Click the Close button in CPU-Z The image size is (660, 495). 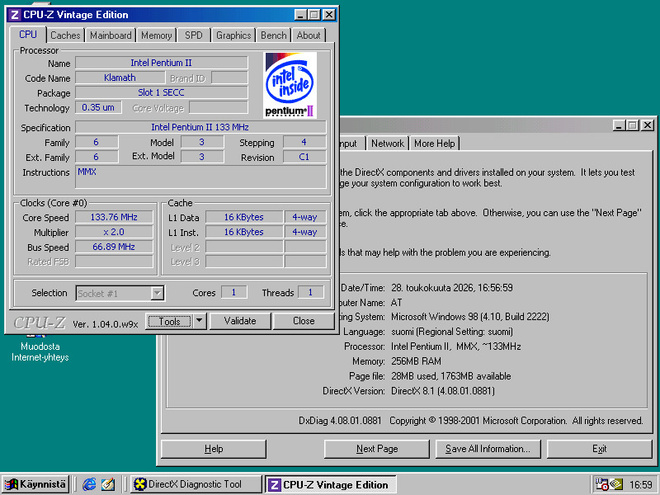pos(303,321)
